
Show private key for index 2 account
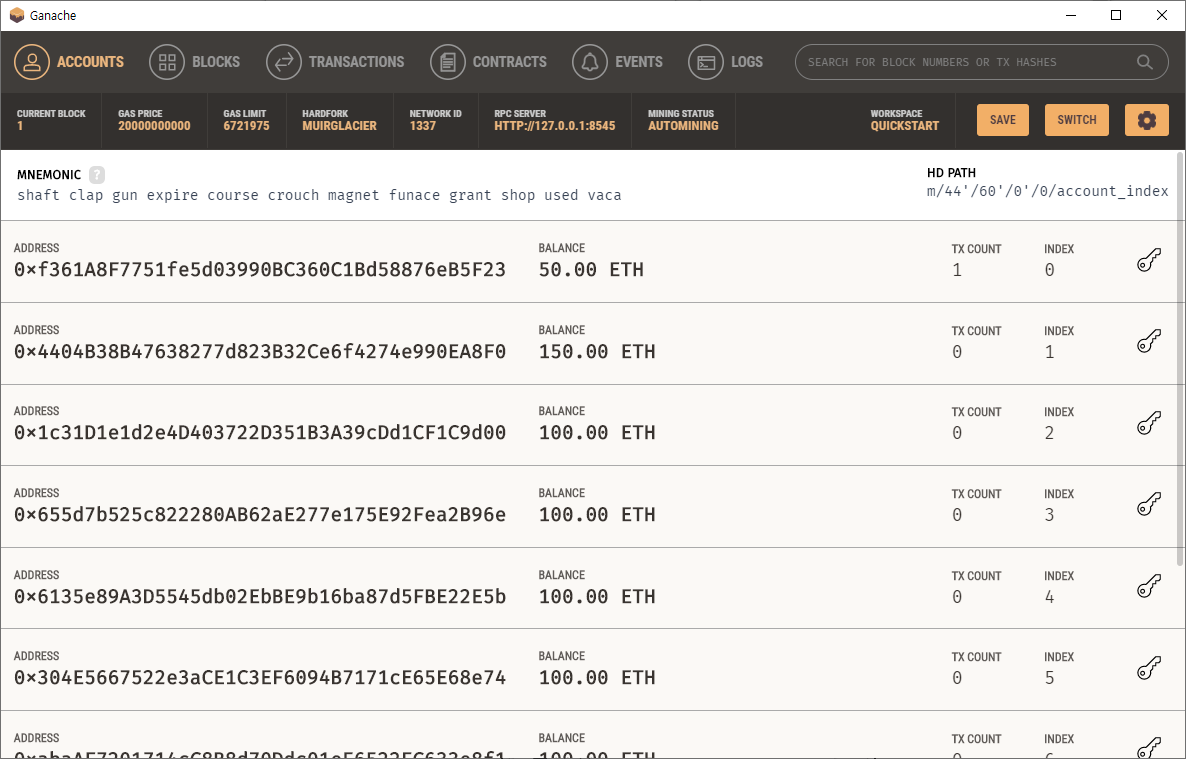pyautogui.click(x=1149, y=424)
